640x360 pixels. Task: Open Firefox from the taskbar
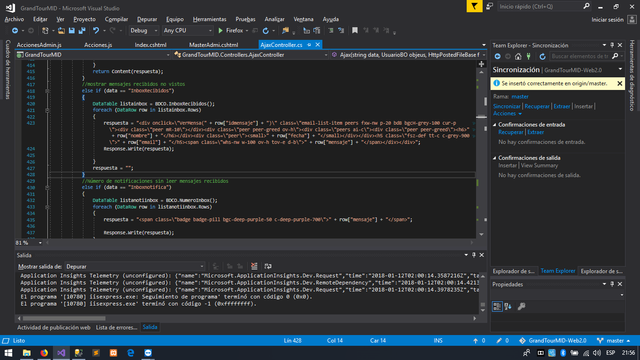(44, 353)
